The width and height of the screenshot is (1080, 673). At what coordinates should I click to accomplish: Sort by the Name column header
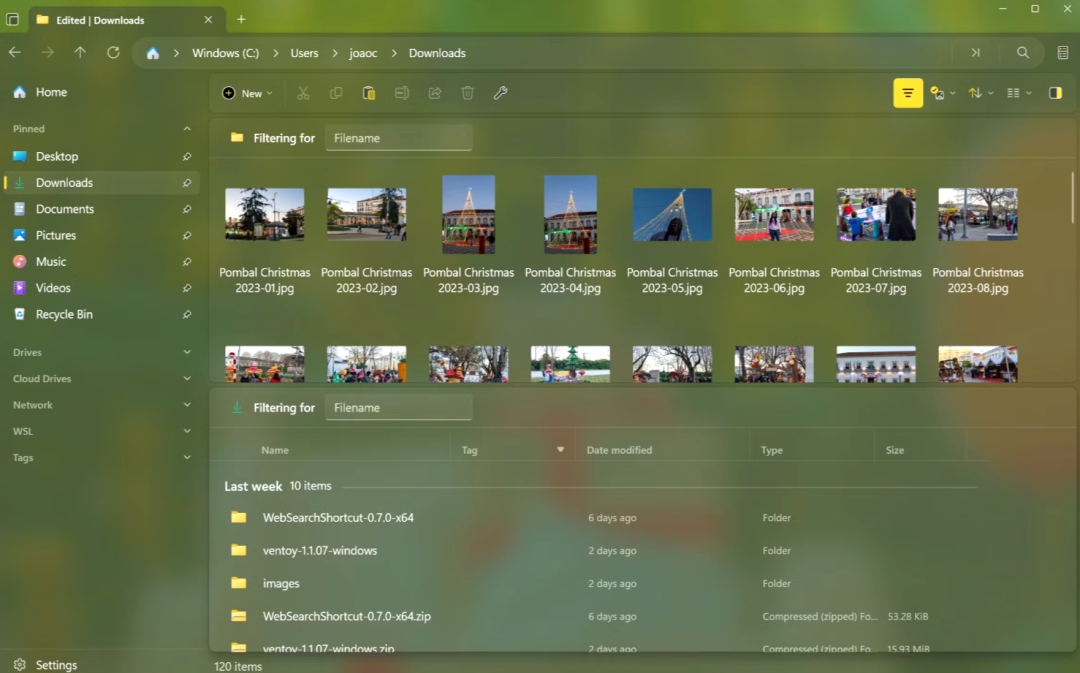(275, 450)
